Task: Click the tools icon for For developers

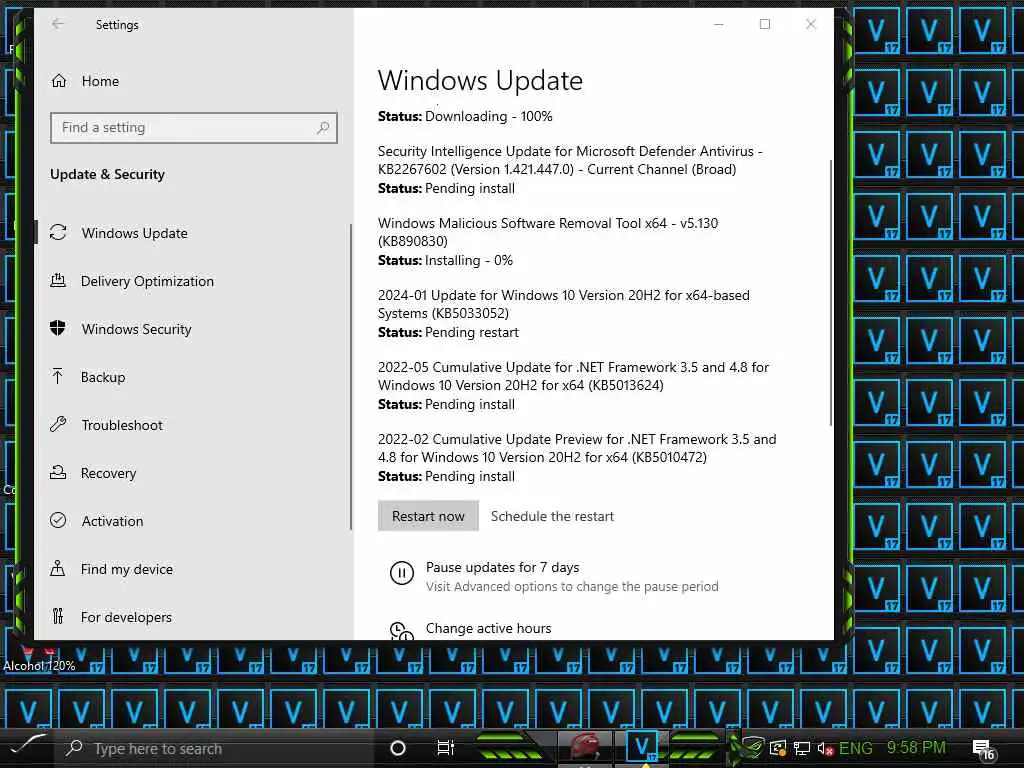Action: (58, 616)
